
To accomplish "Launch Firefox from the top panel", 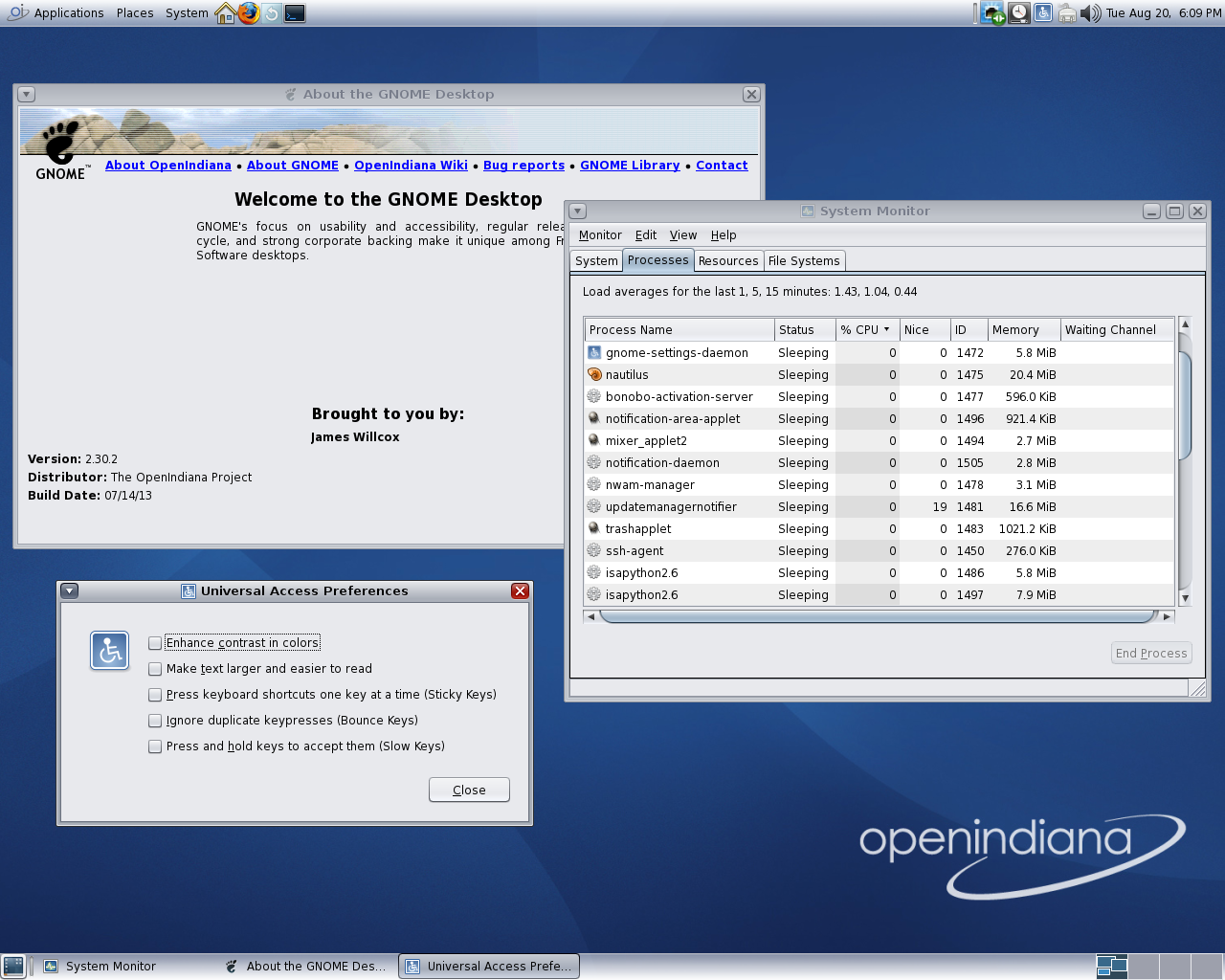I will click(x=249, y=13).
